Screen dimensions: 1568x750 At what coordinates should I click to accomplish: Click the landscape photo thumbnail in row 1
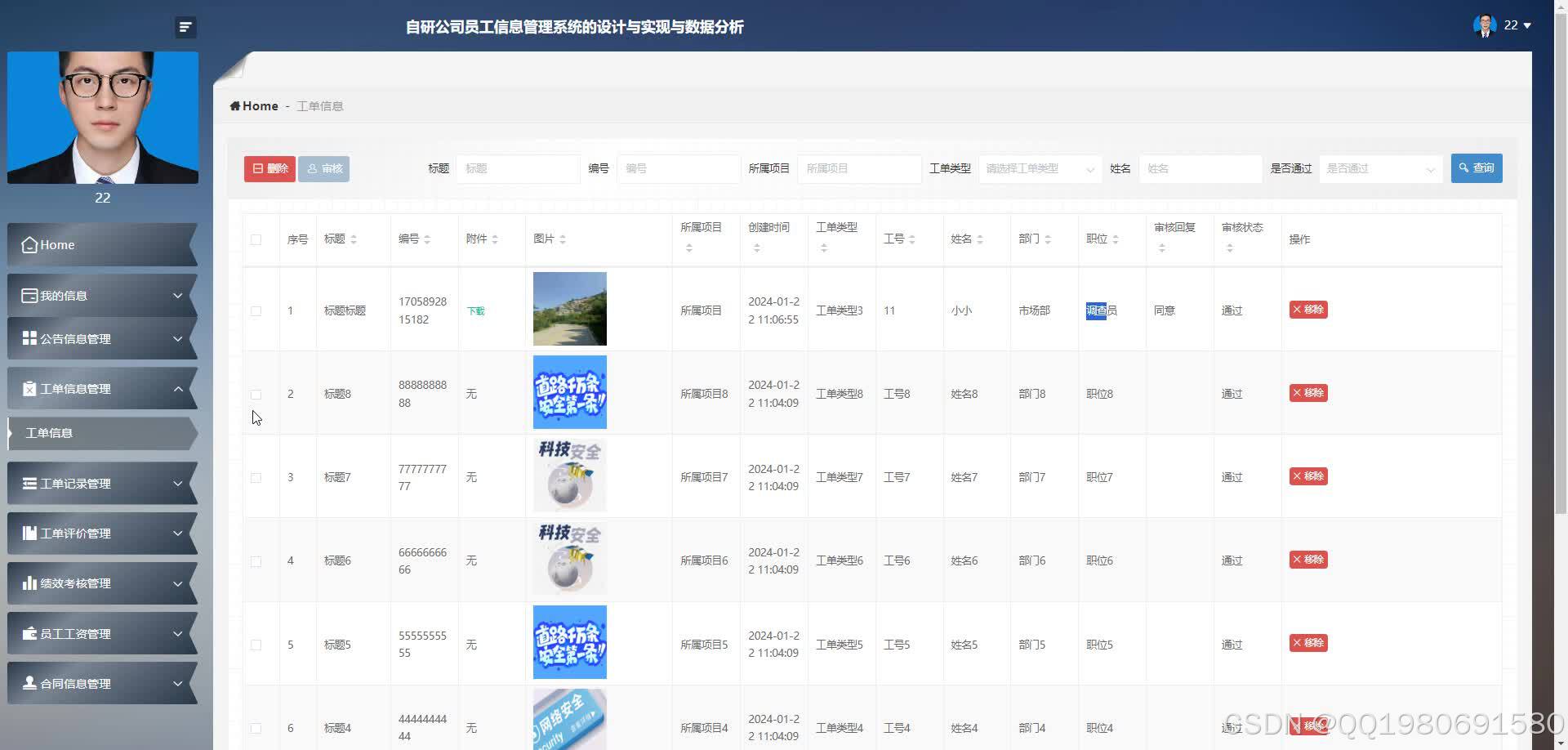click(x=569, y=309)
